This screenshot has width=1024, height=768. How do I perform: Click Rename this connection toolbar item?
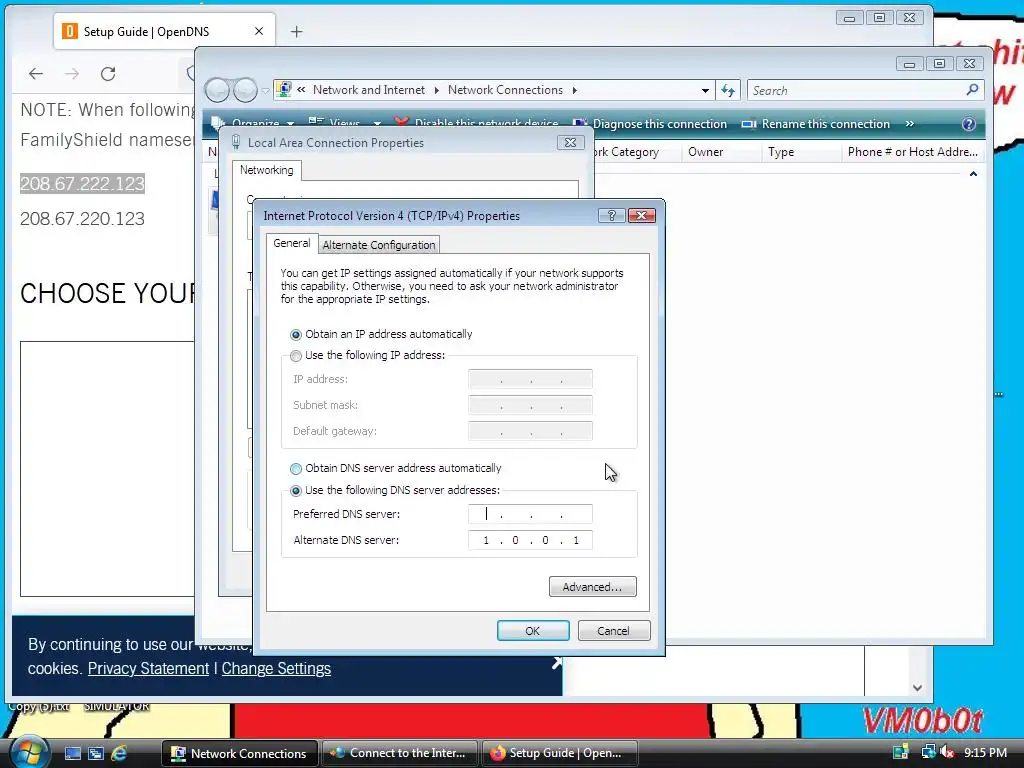point(816,123)
